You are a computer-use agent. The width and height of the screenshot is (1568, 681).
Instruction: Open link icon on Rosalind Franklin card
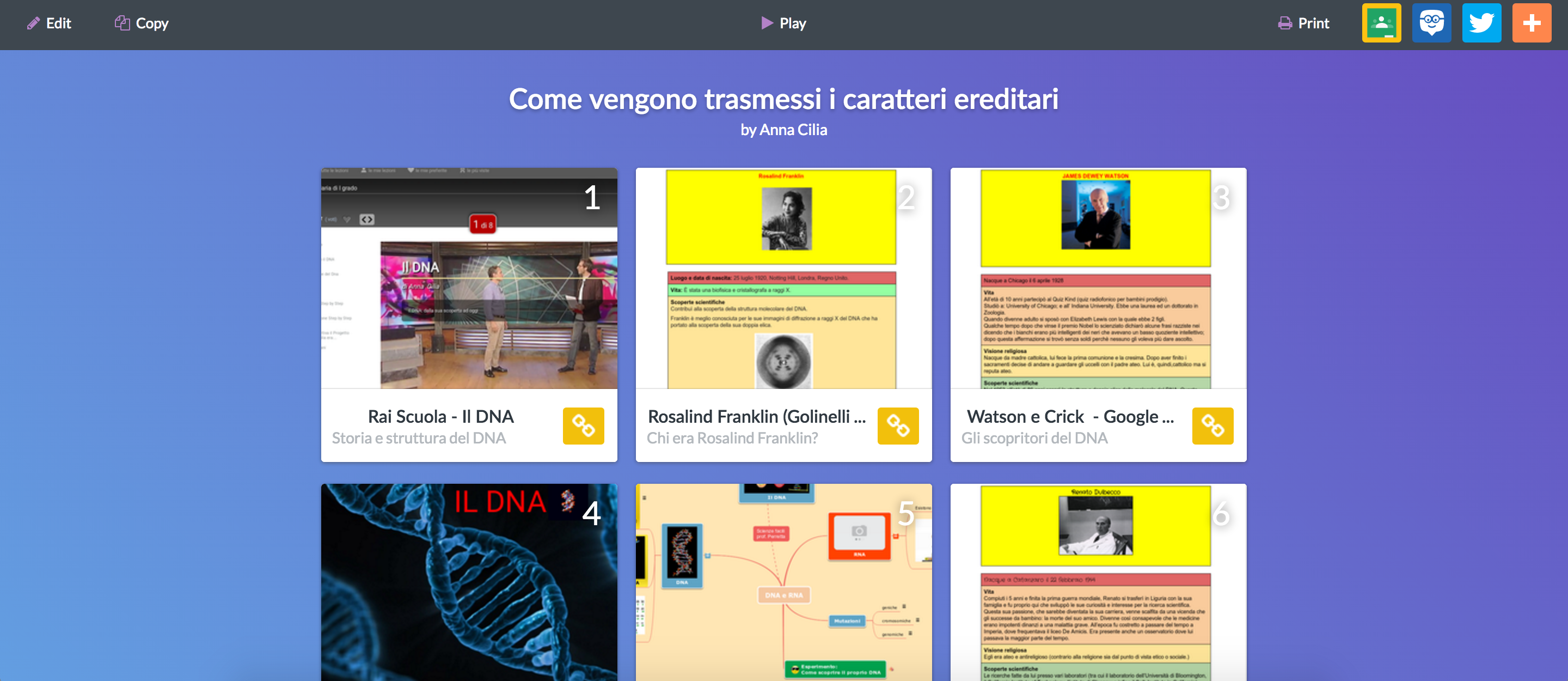(x=897, y=426)
